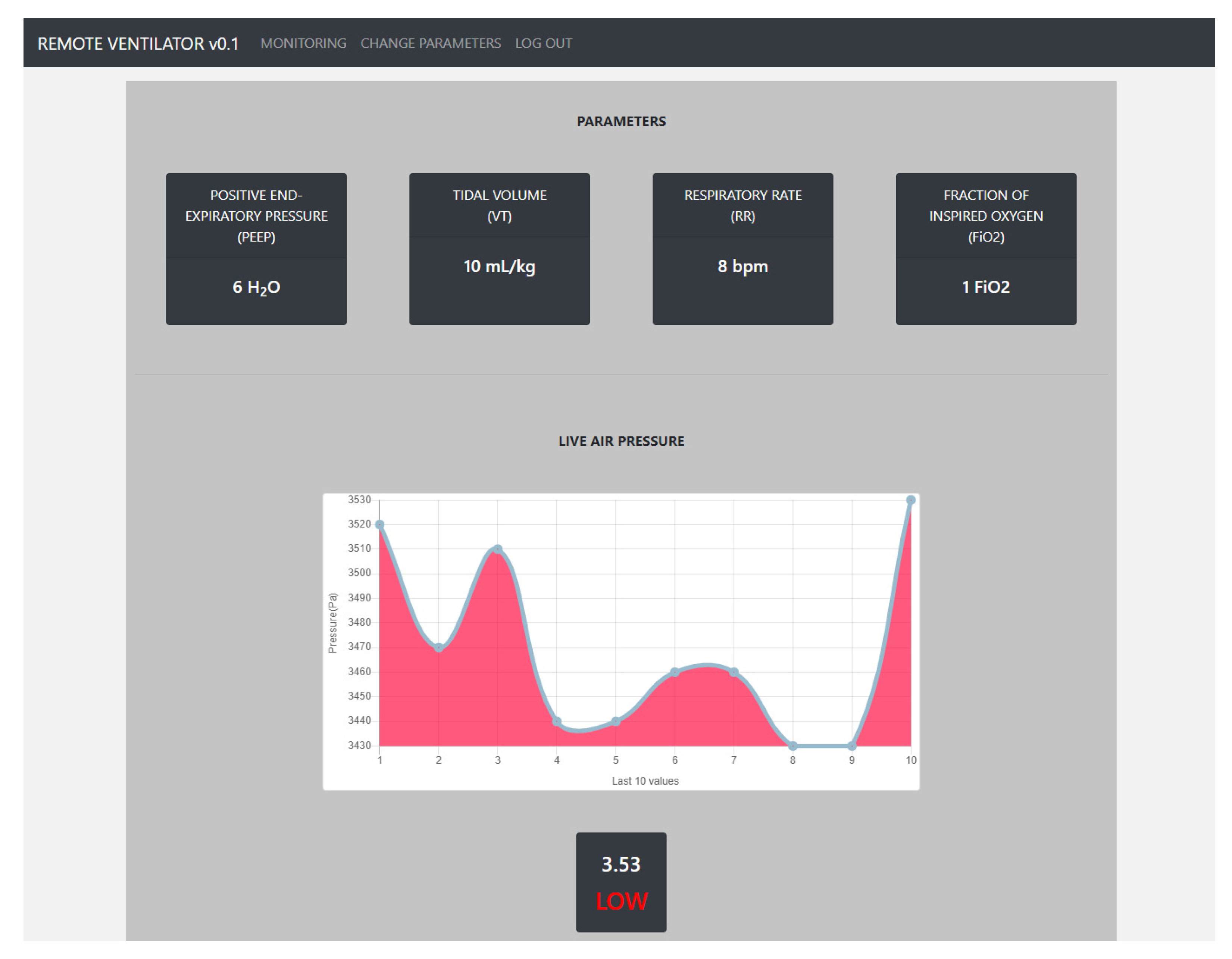
Task: Select the Tidal Volume card
Action: 499,249
